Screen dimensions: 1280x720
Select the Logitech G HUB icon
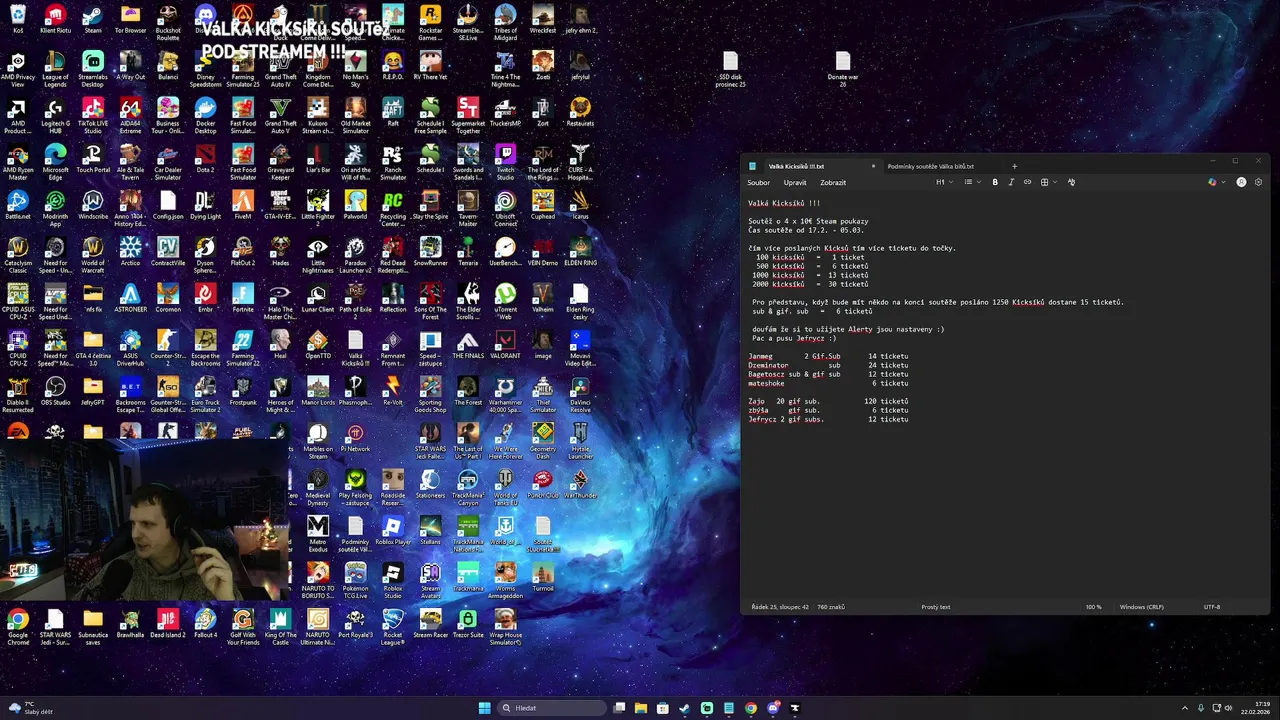(55, 113)
